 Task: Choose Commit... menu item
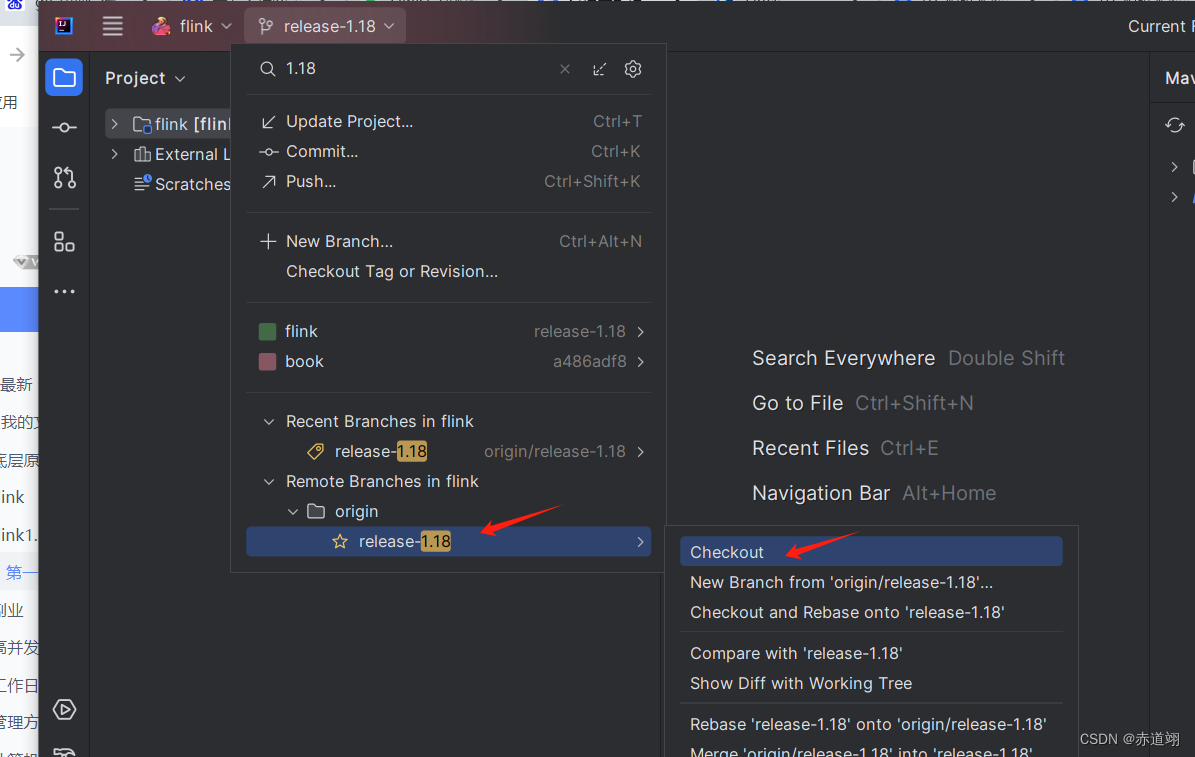click(450, 152)
